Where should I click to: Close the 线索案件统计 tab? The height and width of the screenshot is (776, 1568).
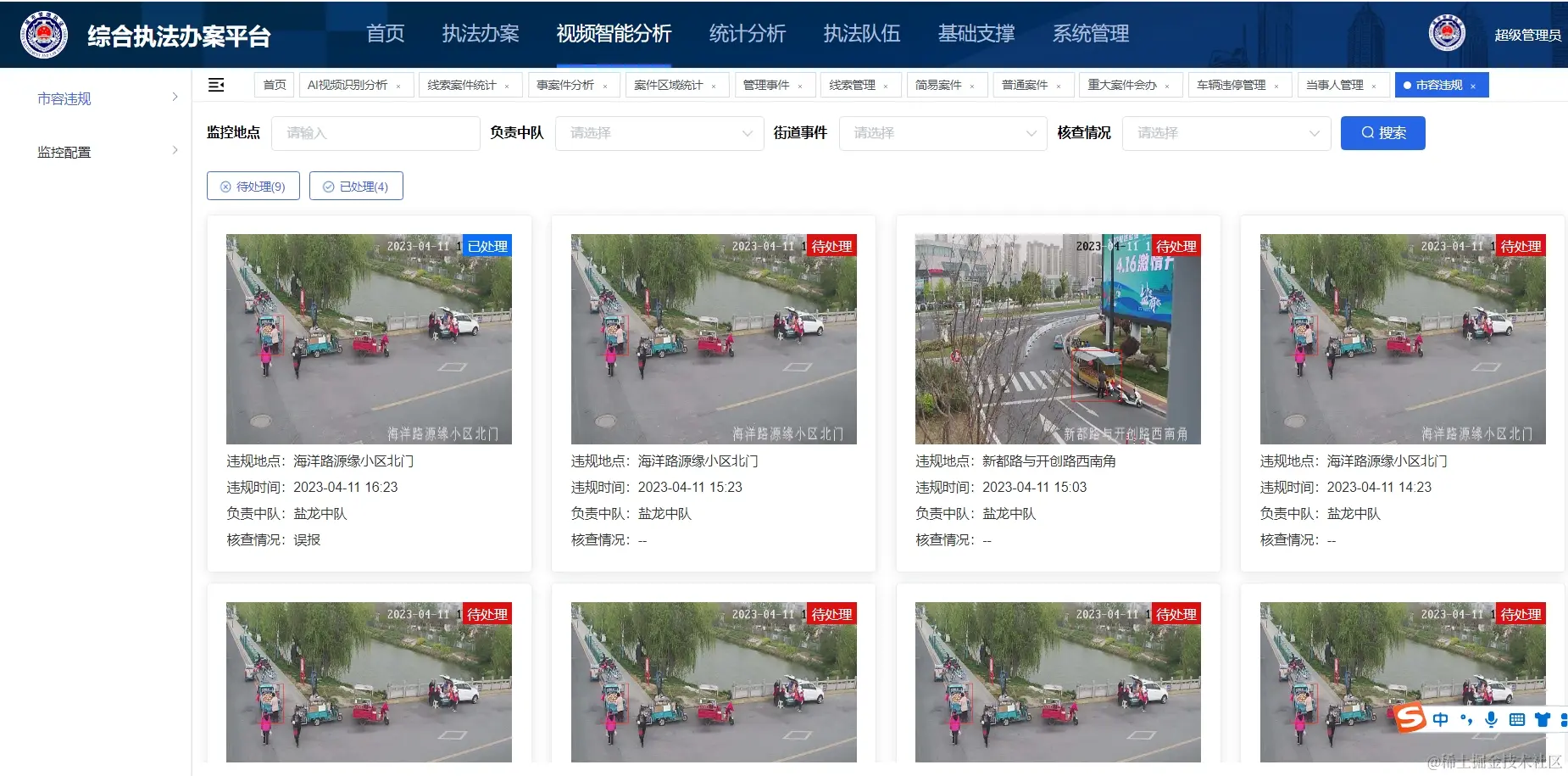tap(507, 86)
